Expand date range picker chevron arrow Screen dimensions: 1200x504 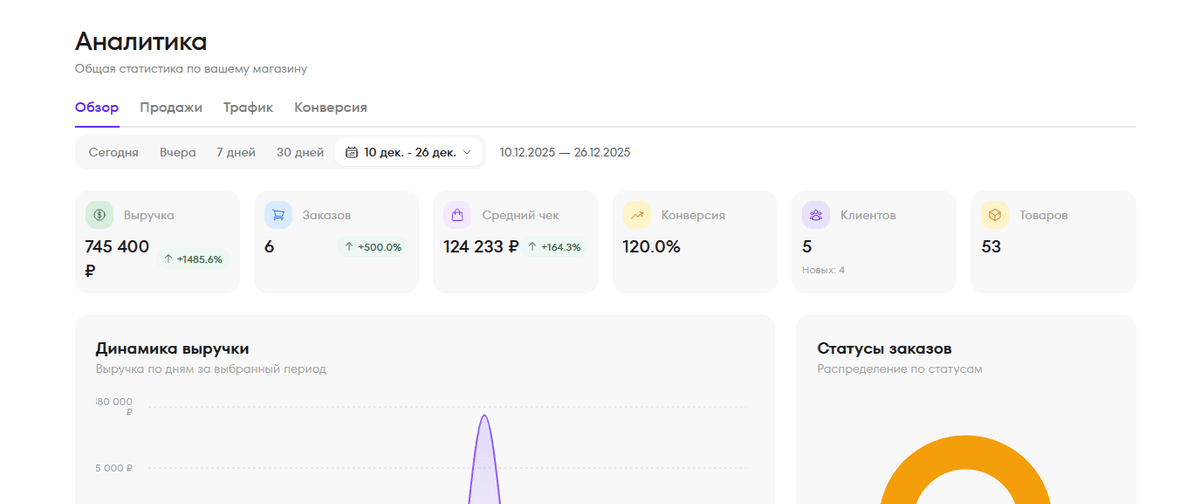[x=467, y=153]
